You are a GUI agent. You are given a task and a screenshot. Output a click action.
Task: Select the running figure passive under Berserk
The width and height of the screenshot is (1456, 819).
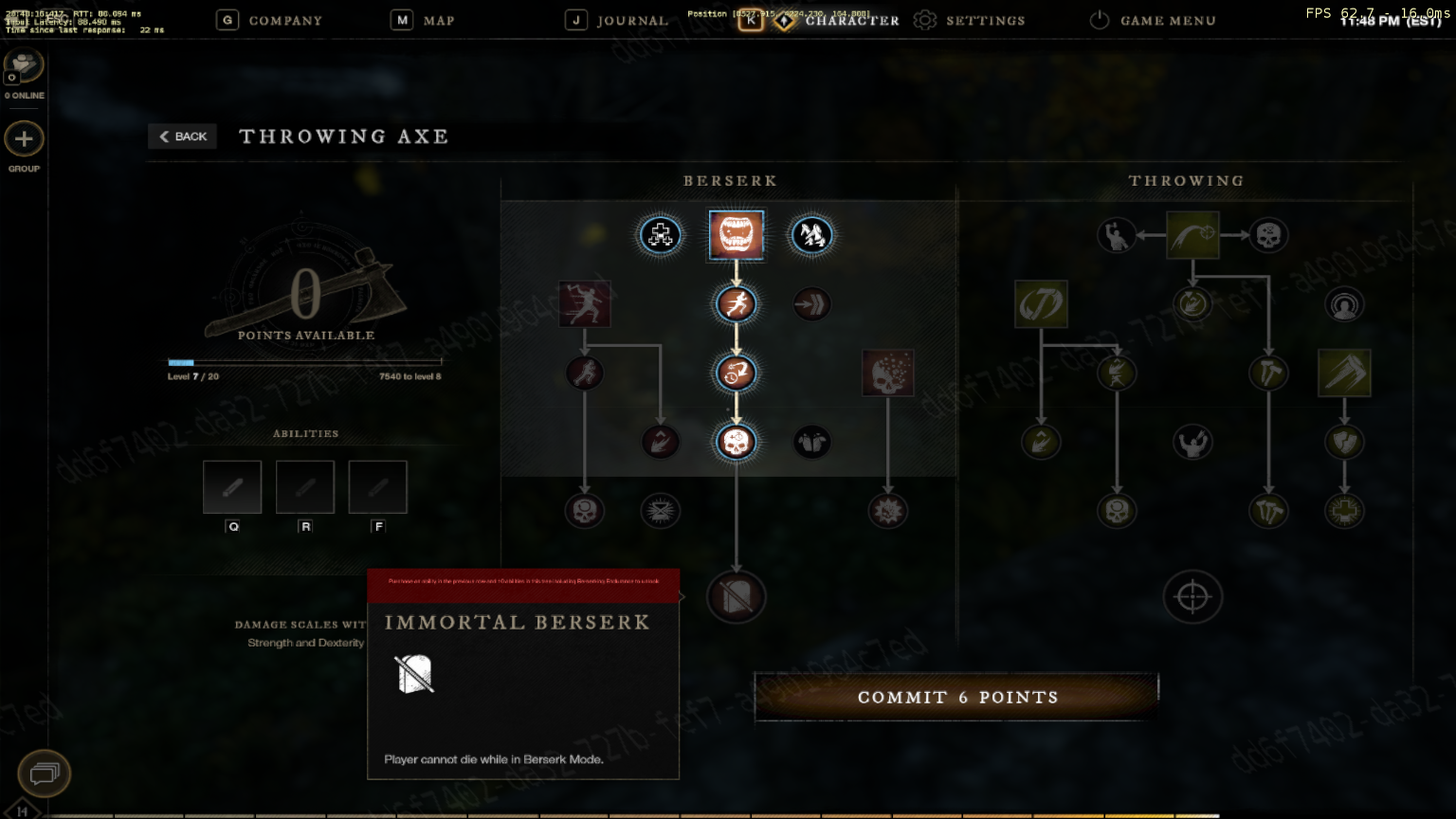coord(737,304)
